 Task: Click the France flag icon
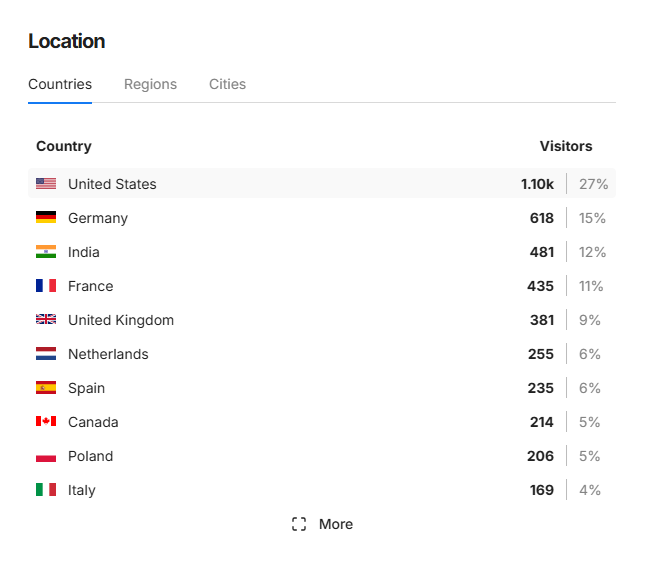click(x=46, y=286)
